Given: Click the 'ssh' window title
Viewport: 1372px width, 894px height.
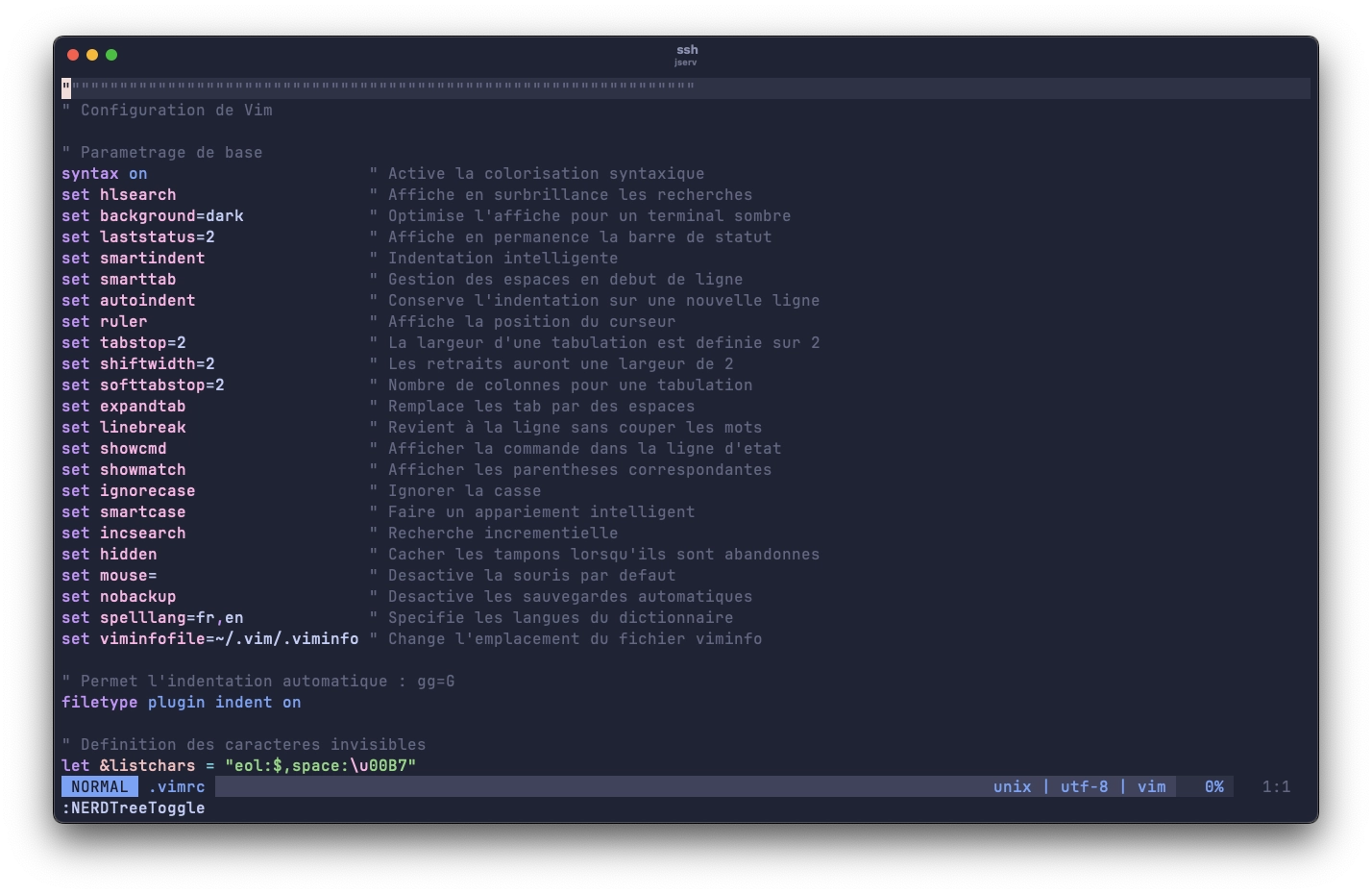Looking at the screenshot, I should [687, 50].
